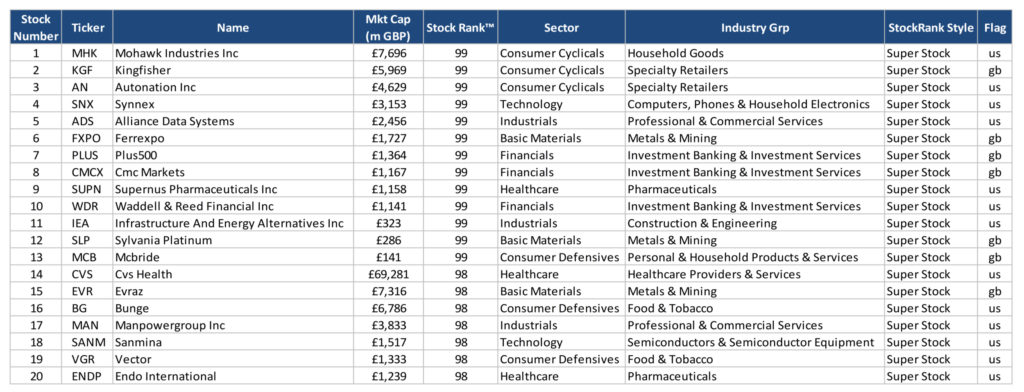Select the Semiconductors & Semiconductor Equipment cell
This screenshot has width=1024, height=392.
(x=754, y=342)
